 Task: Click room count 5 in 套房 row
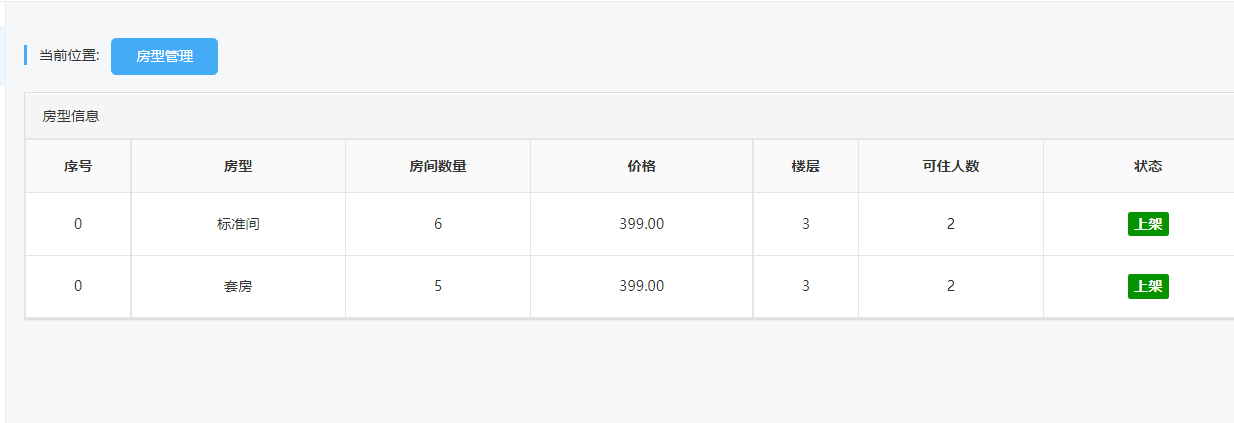(x=438, y=286)
